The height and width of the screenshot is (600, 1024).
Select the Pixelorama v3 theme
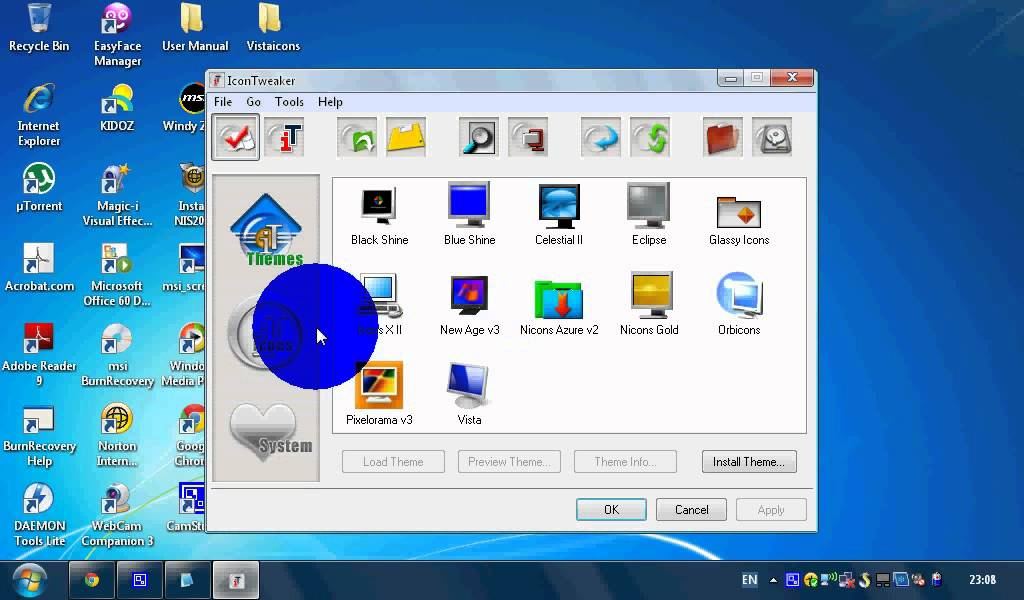tap(379, 395)
